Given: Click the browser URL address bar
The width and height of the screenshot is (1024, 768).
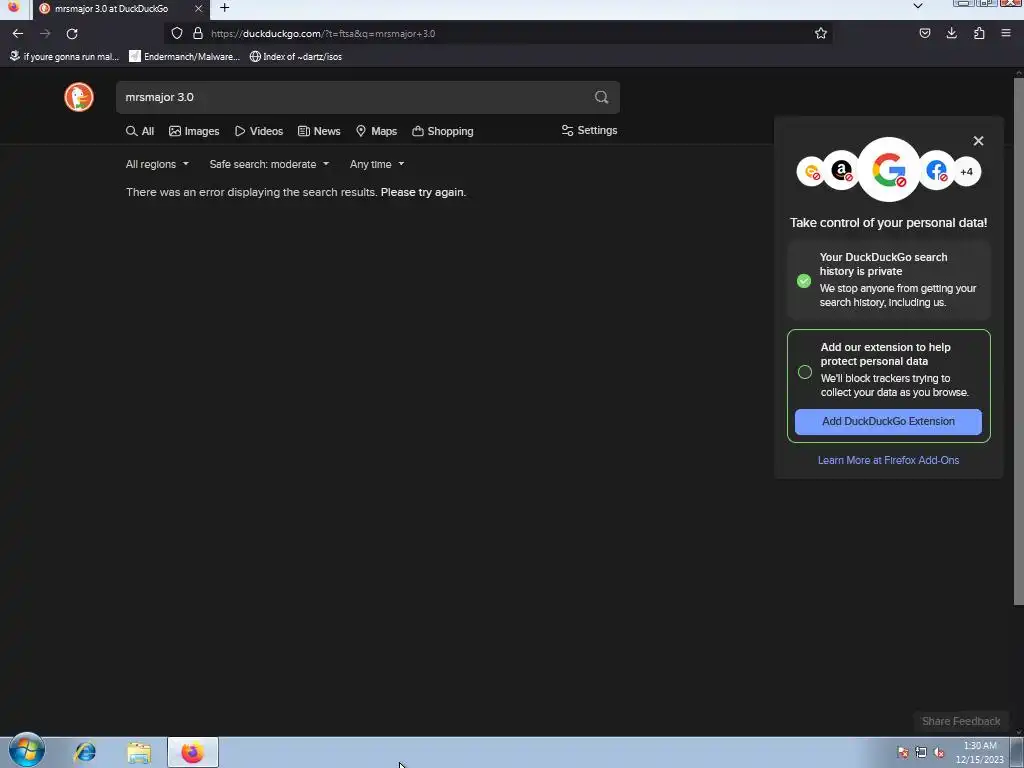Looking at the screenshot, I should tap(496, 33).
